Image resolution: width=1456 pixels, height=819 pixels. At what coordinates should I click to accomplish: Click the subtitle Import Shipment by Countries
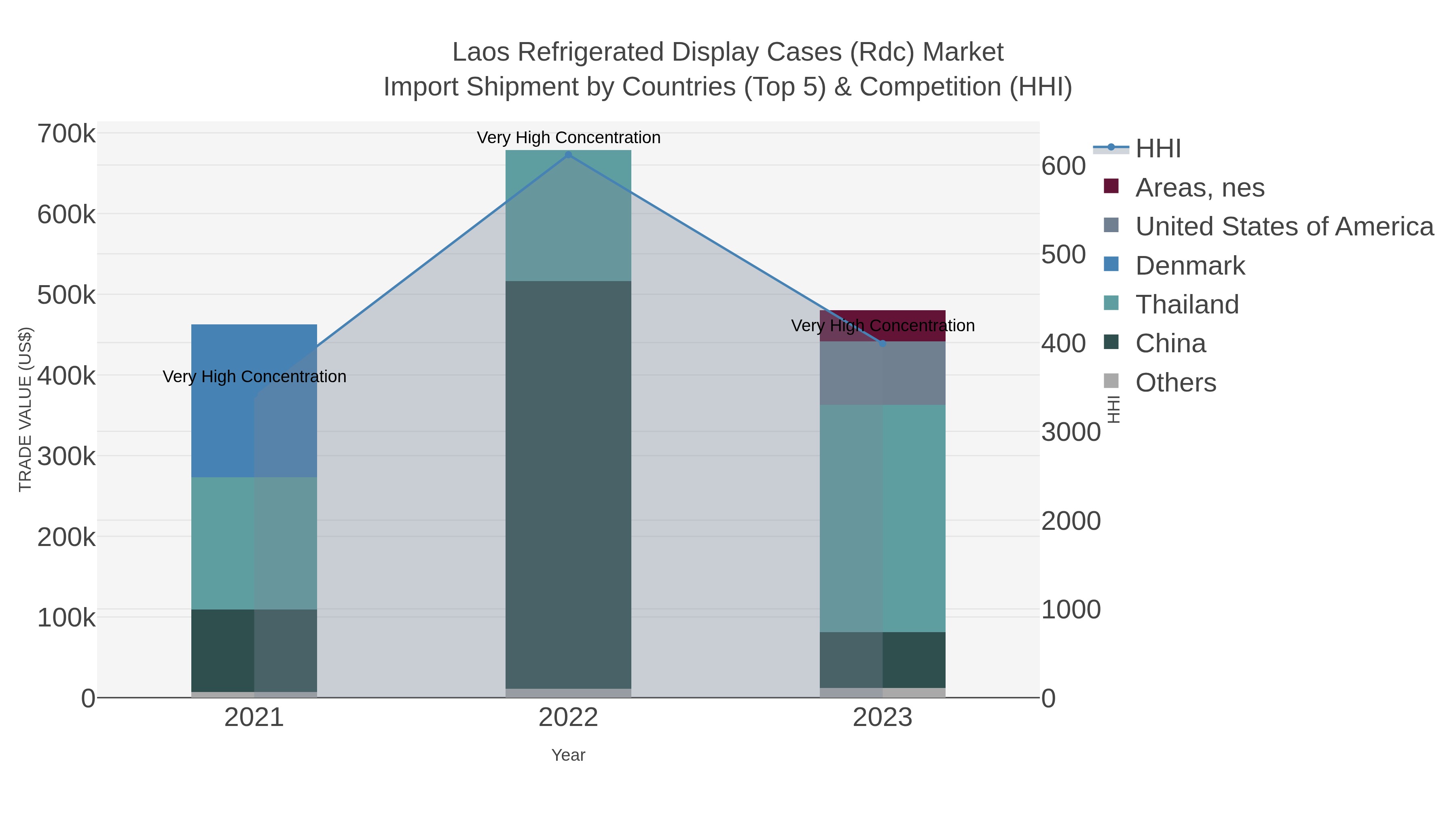tap(728, 87)
